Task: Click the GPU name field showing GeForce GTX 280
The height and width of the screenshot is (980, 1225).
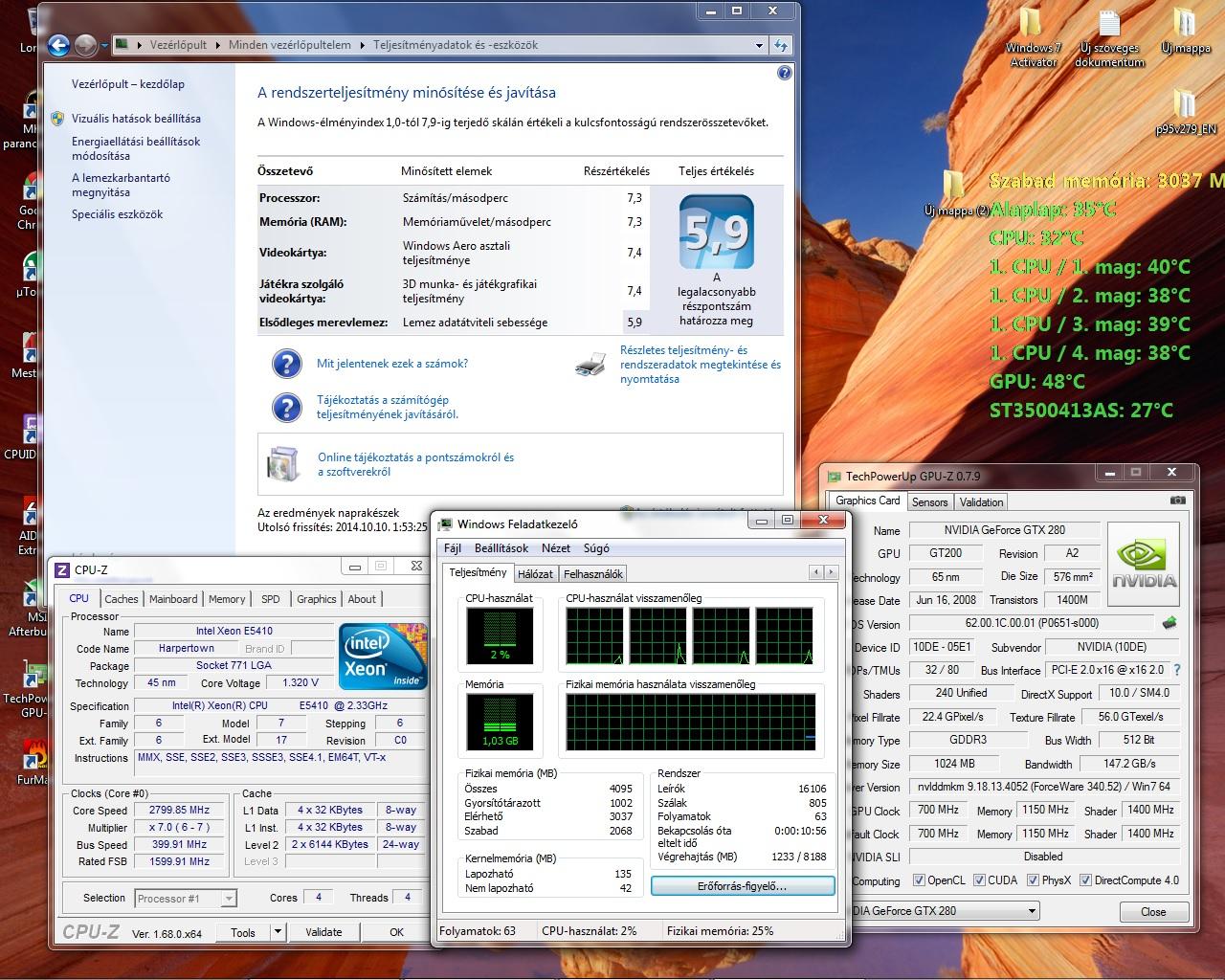Action: [x=1005, y=530]
